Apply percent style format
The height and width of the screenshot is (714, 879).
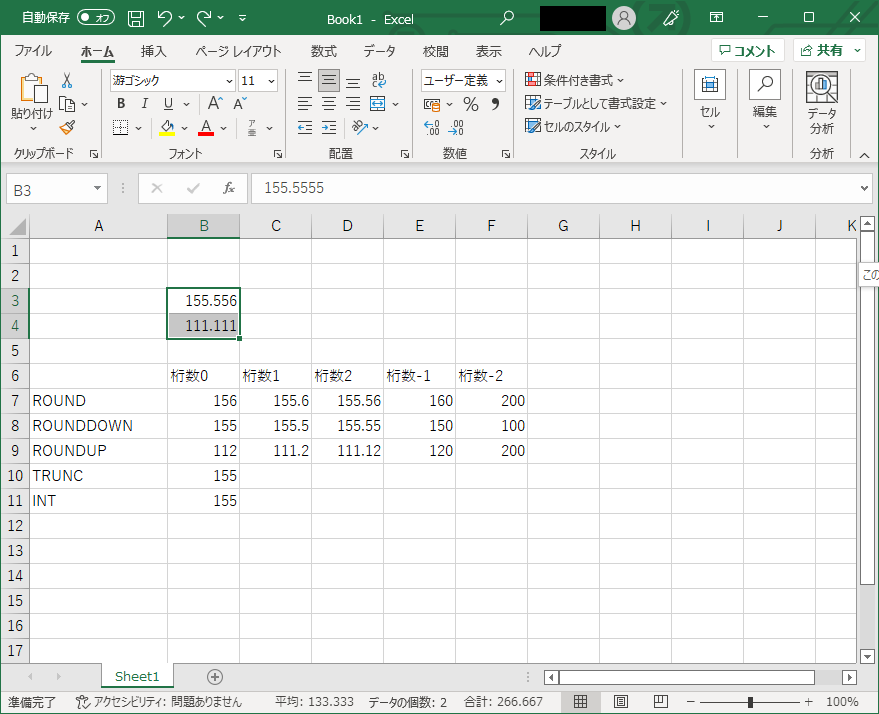point(471,104)
